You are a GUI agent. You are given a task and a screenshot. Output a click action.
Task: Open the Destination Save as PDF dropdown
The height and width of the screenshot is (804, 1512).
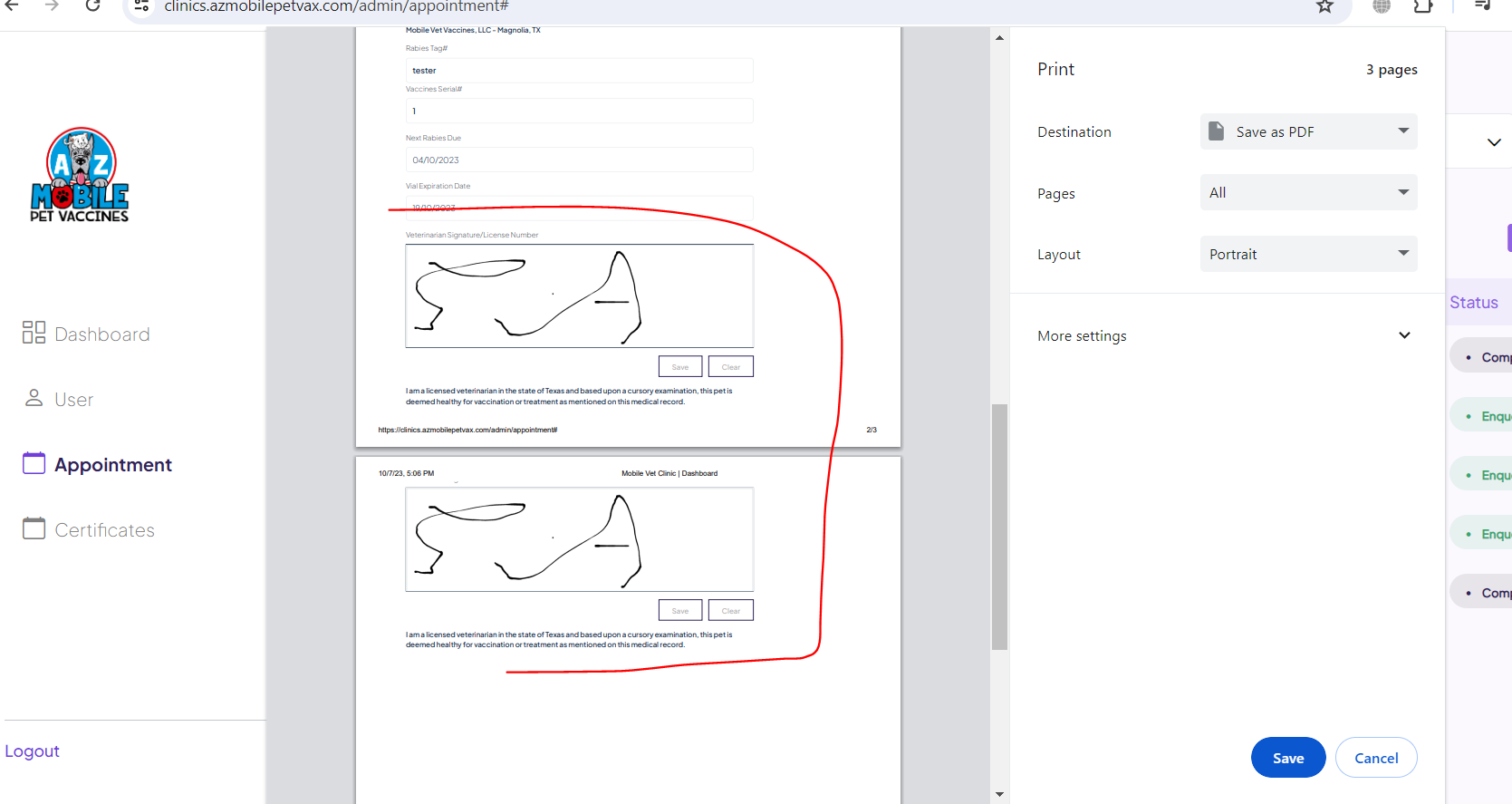[1308, 131]
